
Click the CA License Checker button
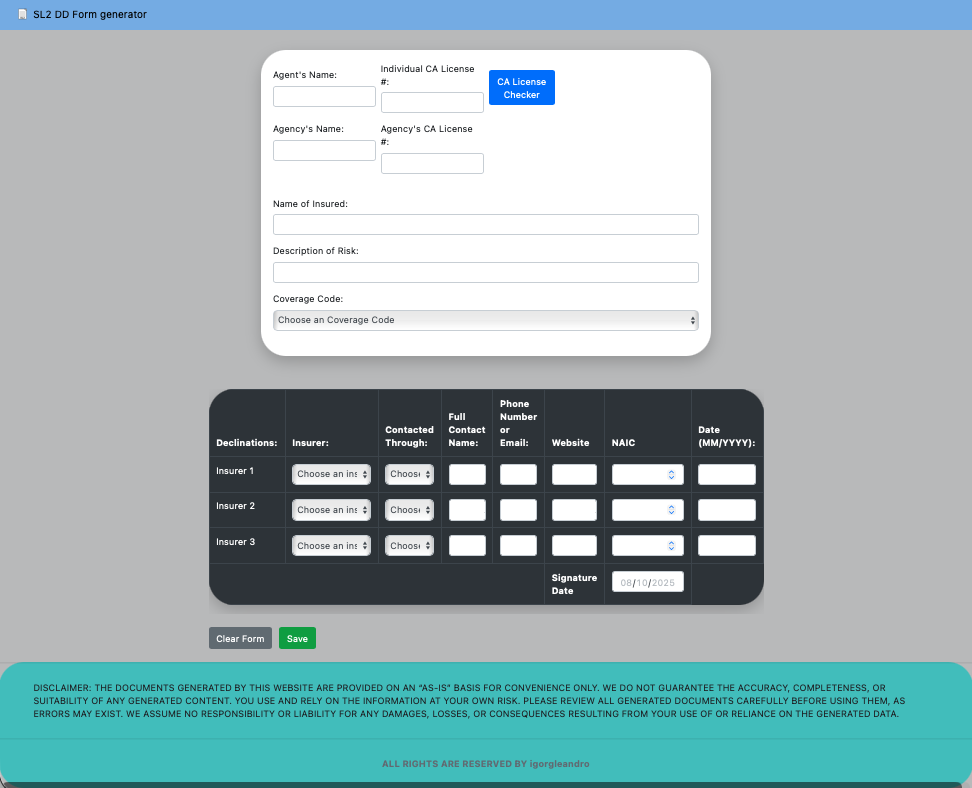coord(521,87)
